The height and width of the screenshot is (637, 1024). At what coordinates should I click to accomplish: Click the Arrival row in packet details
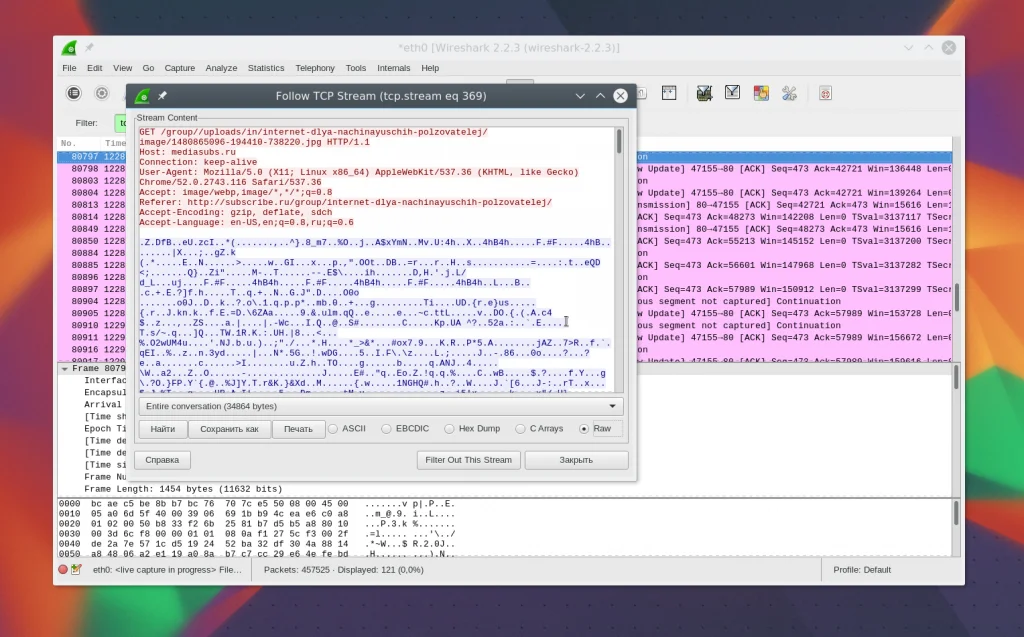point(103,404)
